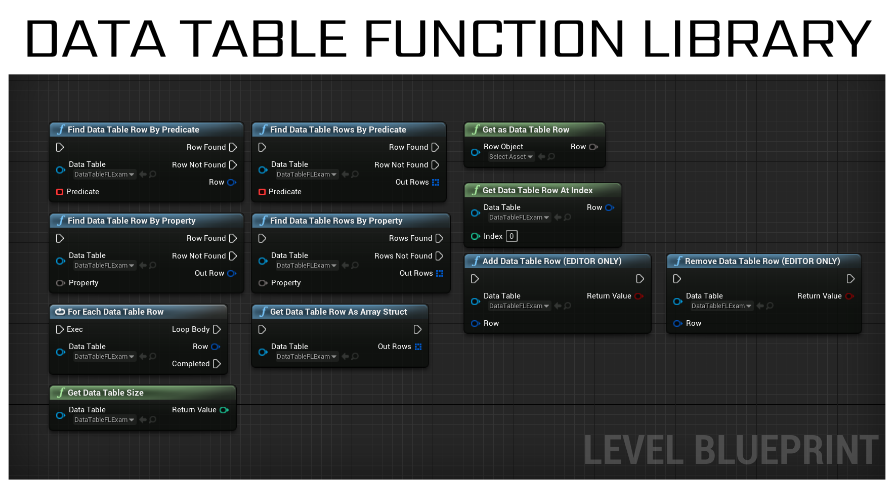
Task: Click the Row output pin on Get as Data Table Row
Action: point(594,147)
